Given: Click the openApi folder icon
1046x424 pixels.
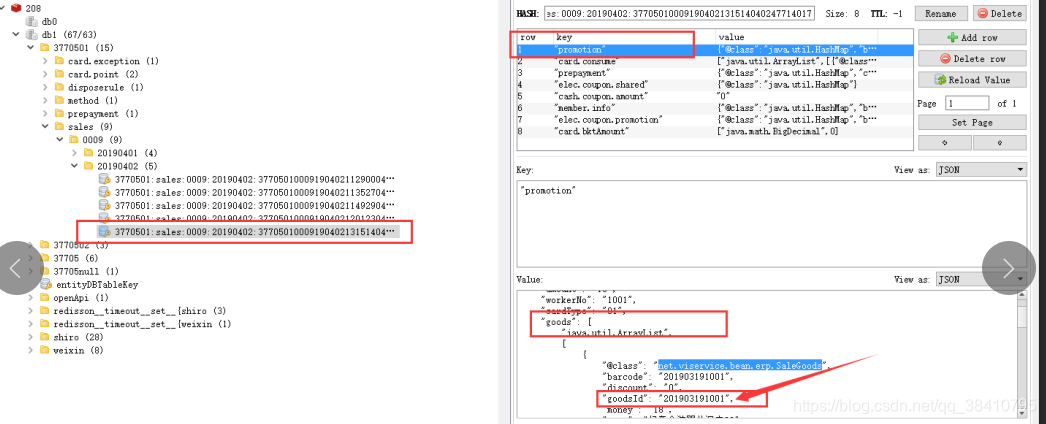Looking at the screenshot, I should pyautogui.click(x=45, y=297).
